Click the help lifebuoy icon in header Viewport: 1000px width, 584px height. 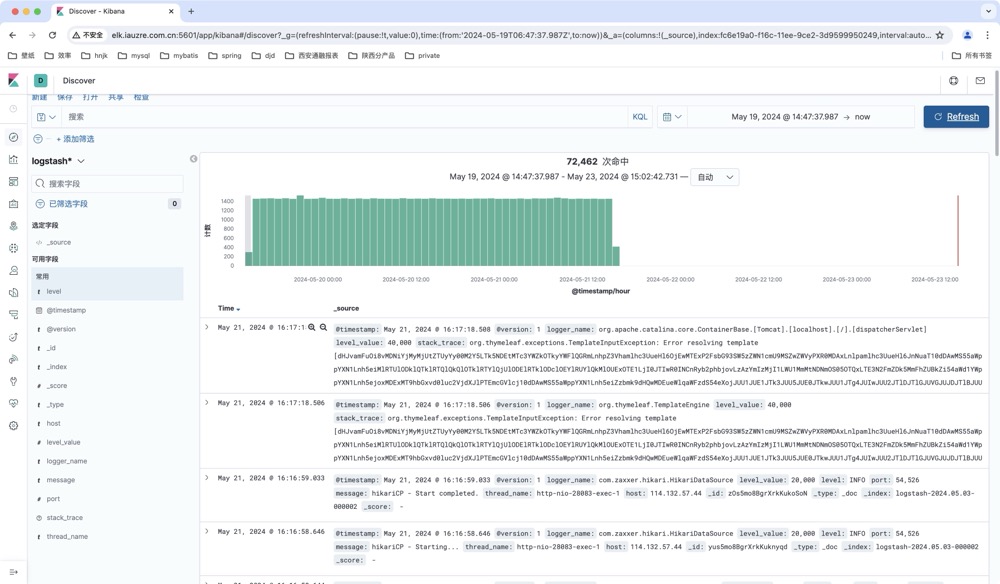tap(953, 81)
